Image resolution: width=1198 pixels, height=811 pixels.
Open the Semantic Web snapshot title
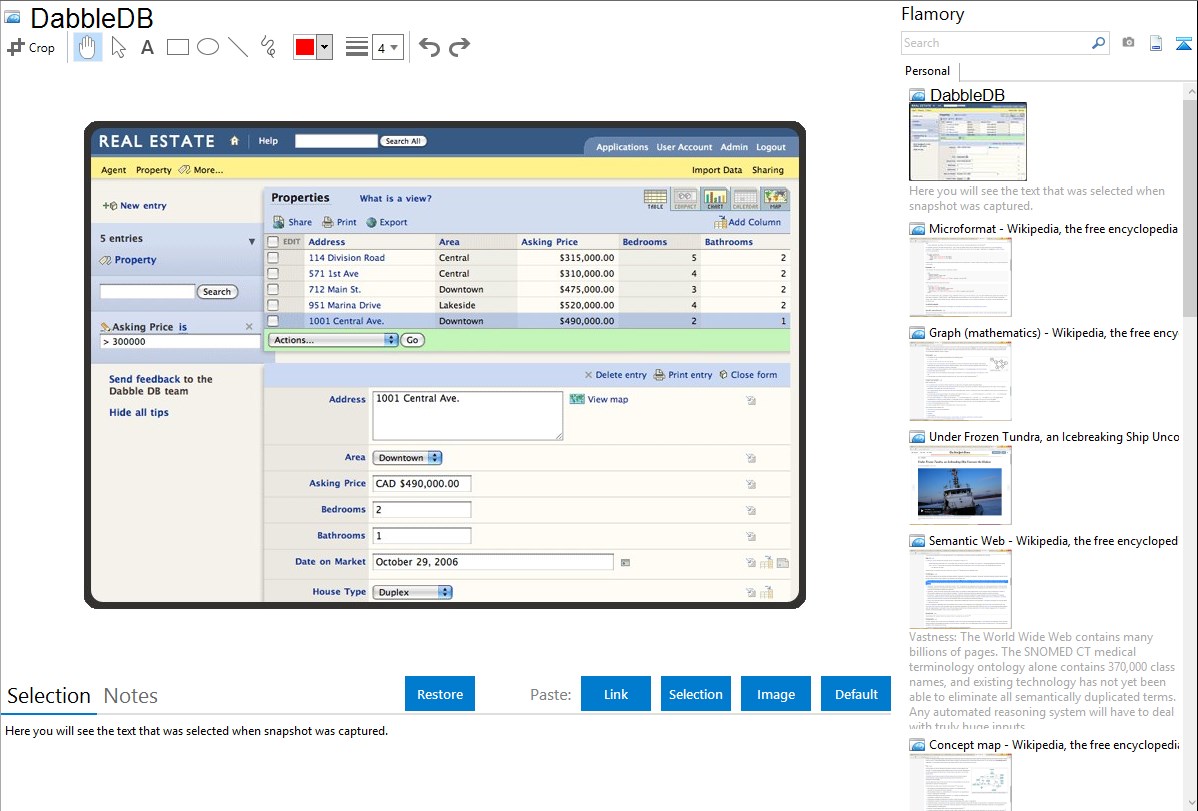(1053, 540)
